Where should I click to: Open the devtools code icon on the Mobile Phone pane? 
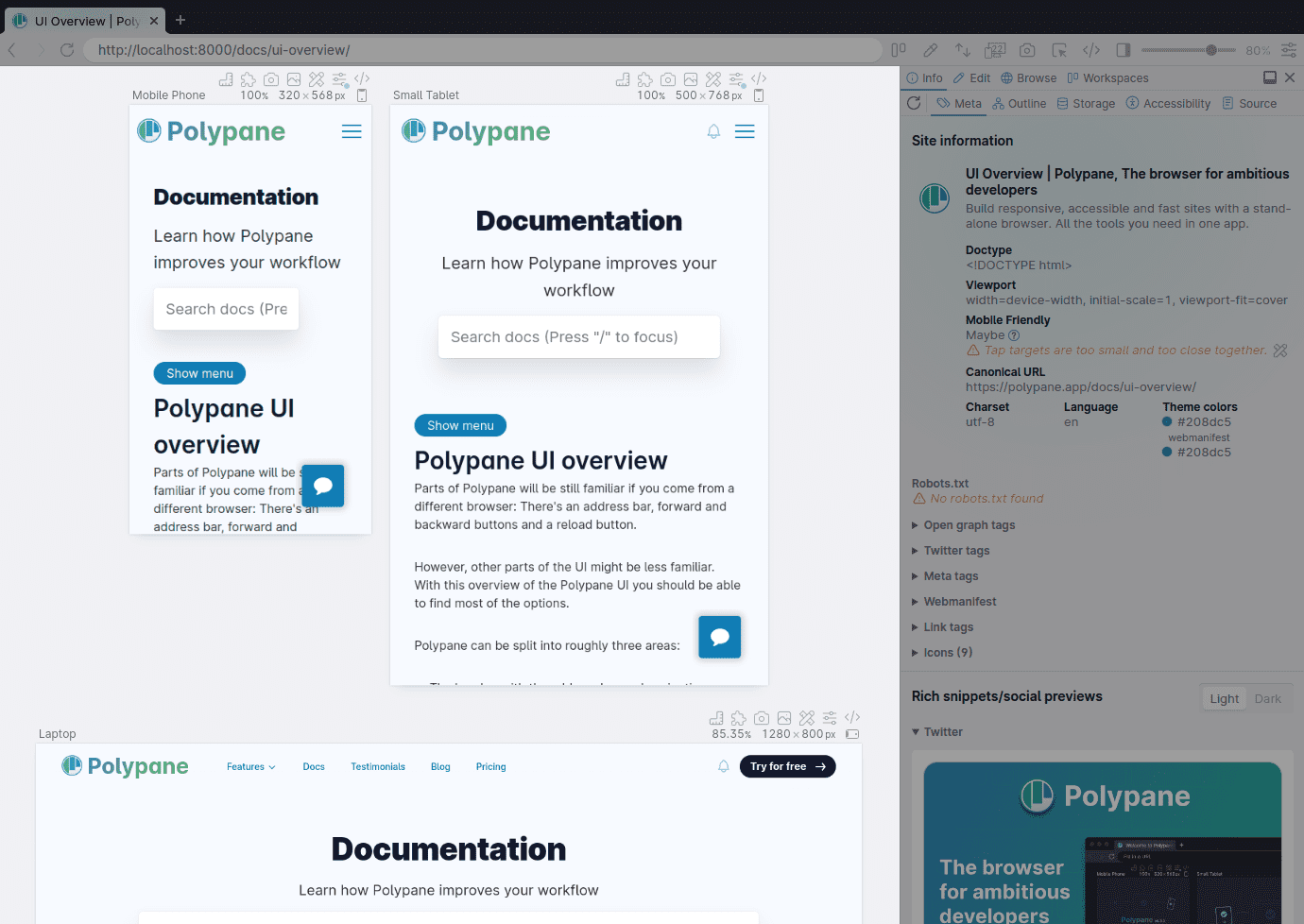point(362,79)
